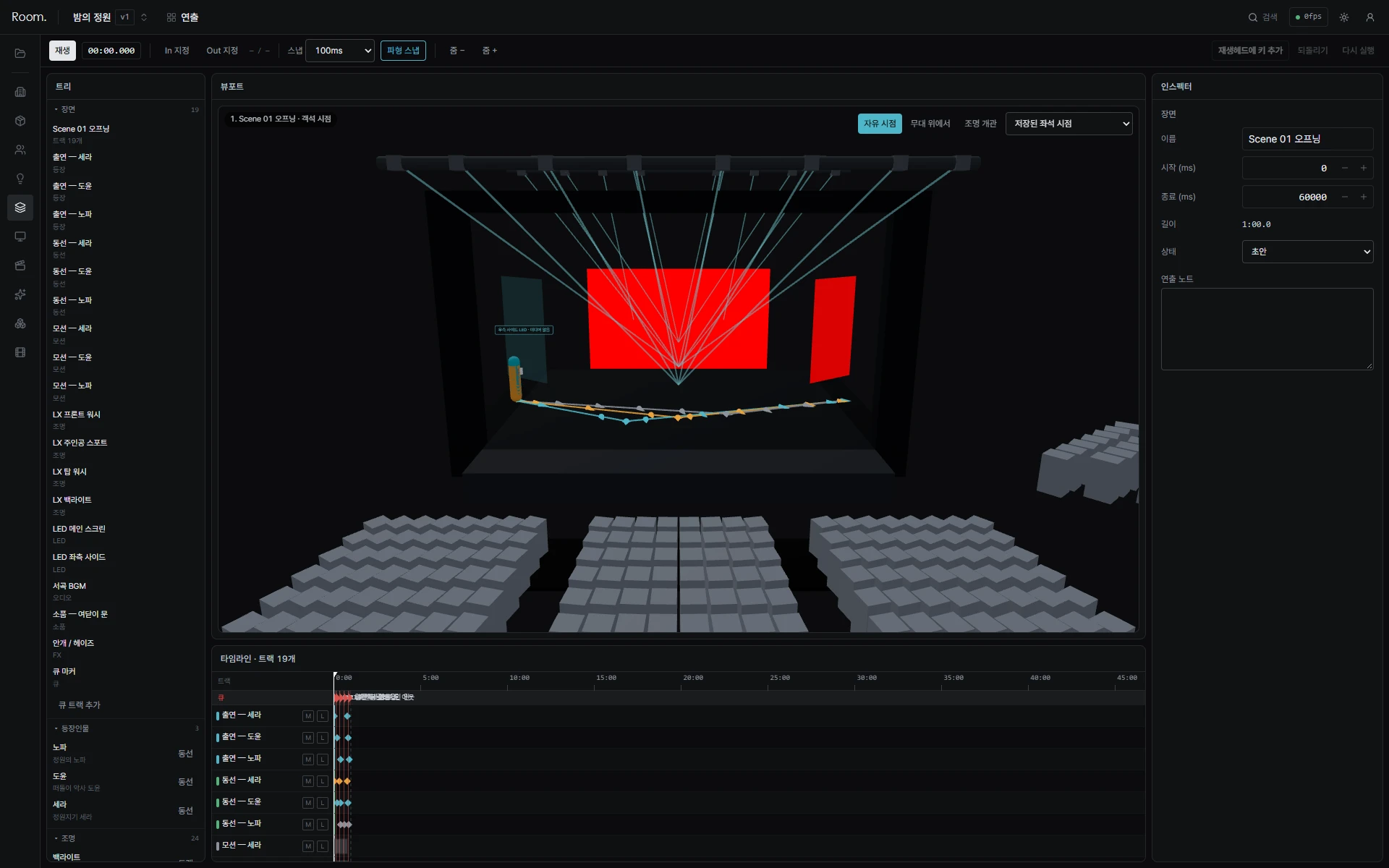Screen dimensions: 1389x868
Task: Open the 3D box objects icon
Action: 20,121
